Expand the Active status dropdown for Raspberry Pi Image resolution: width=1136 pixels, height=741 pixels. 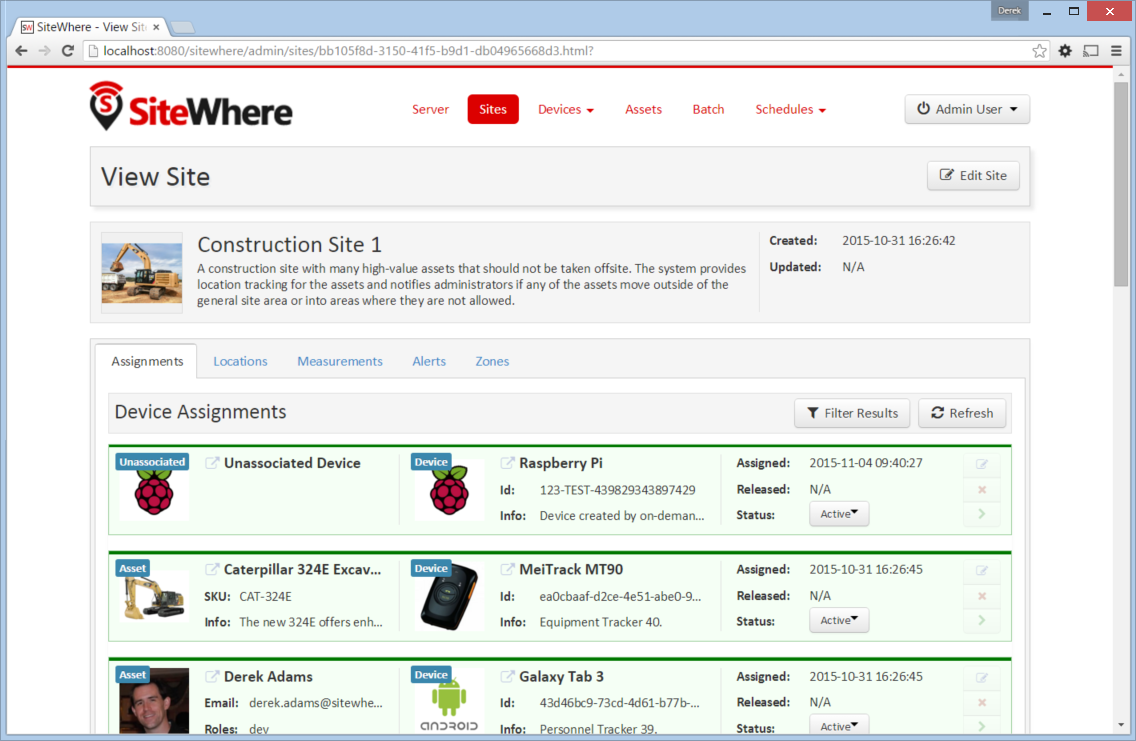pos(839,514)
